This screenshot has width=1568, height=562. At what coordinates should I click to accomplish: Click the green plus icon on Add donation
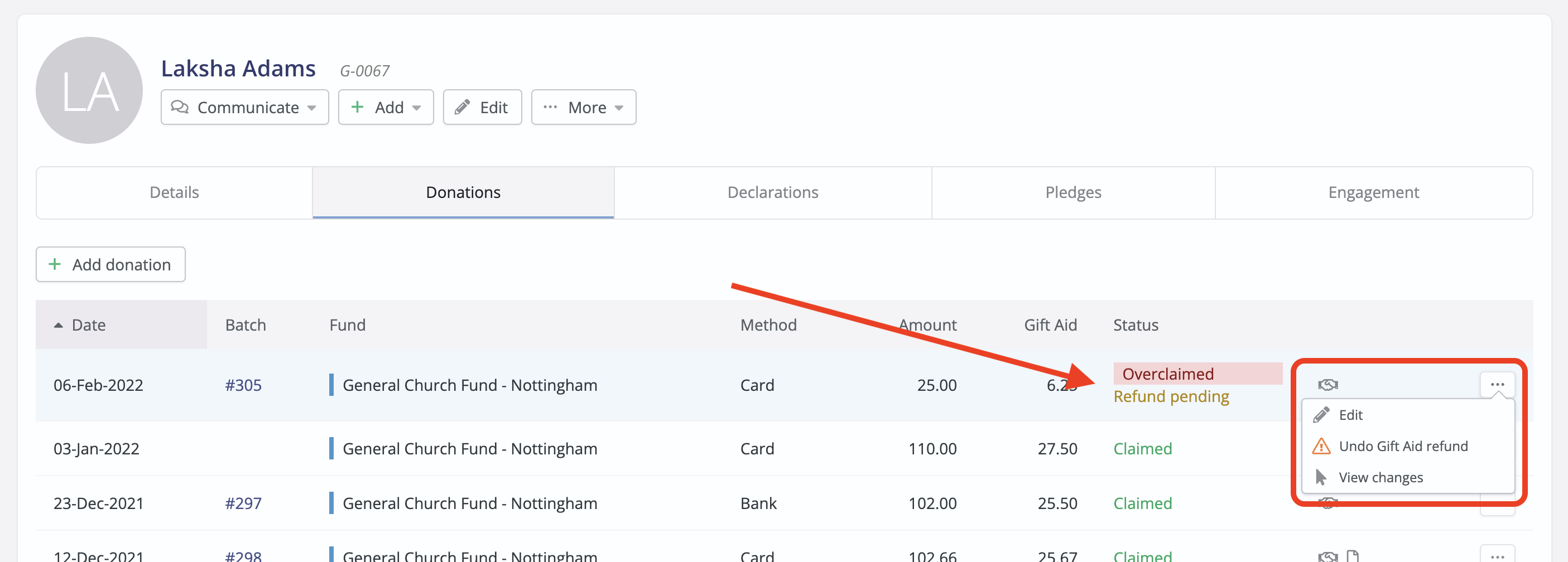(x=55, y=265)
